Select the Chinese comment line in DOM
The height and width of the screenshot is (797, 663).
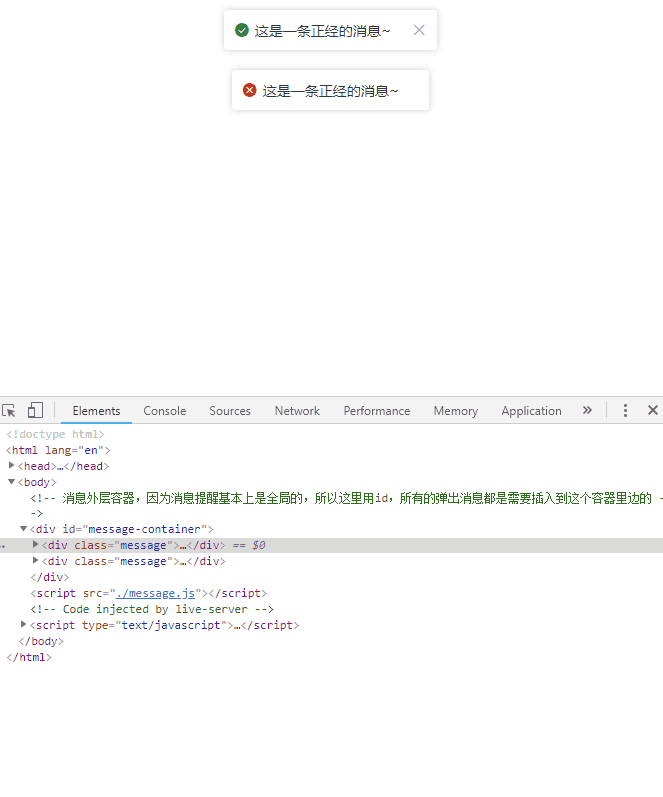coord(346,505)
